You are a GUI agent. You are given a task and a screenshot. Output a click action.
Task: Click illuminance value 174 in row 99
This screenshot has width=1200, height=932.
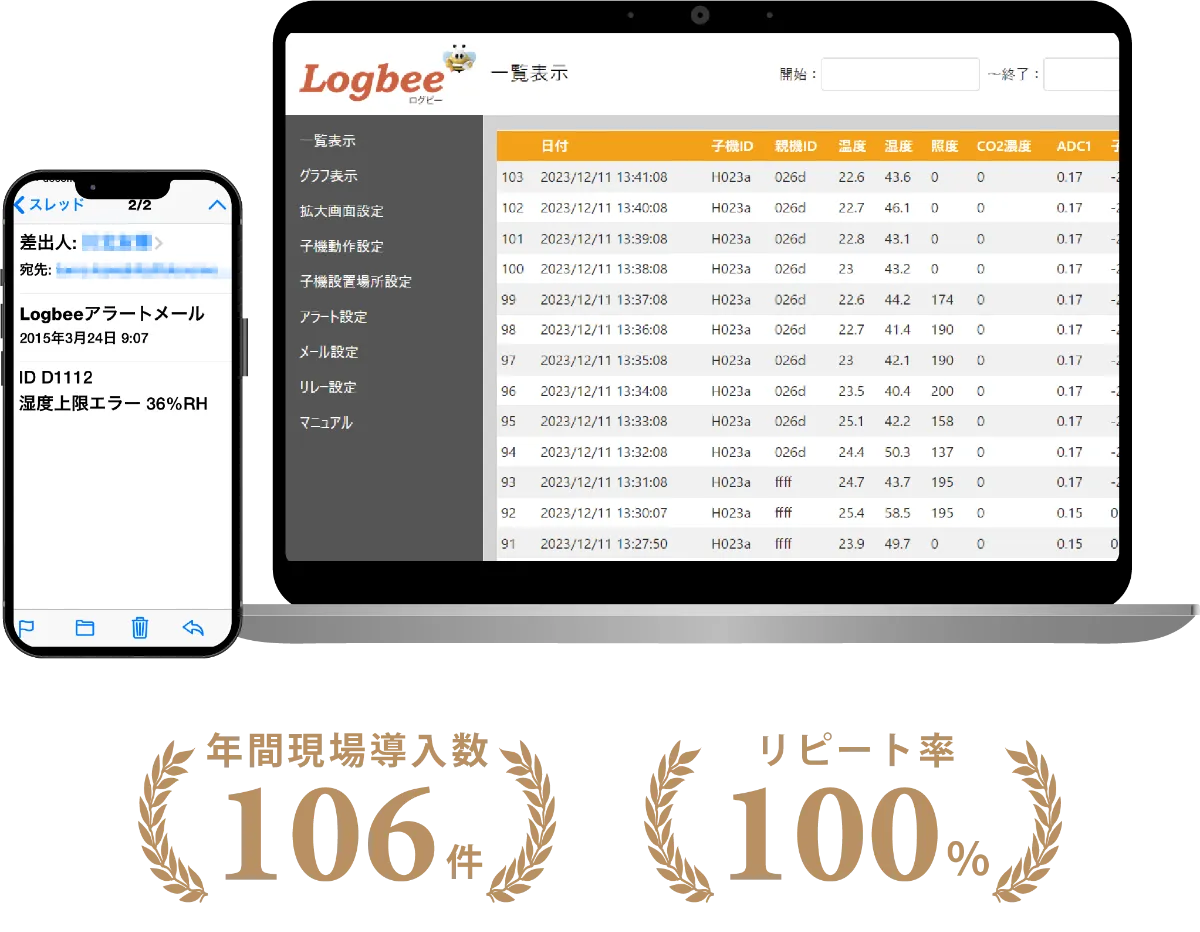point(942,299)
